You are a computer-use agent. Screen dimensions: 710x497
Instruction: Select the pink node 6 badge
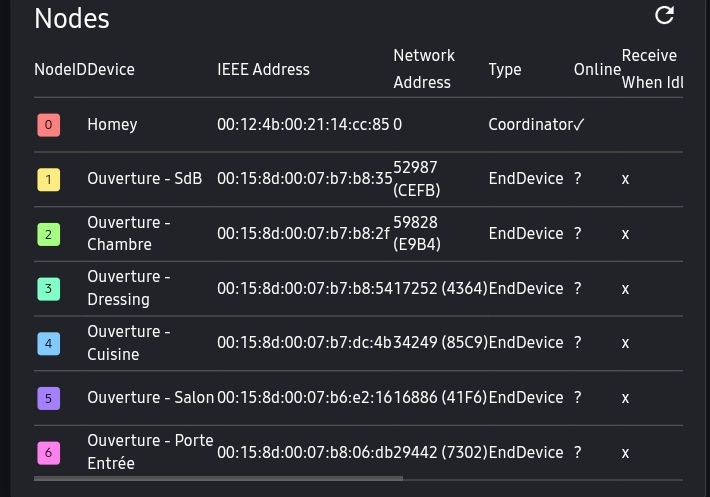click(48, 452)
